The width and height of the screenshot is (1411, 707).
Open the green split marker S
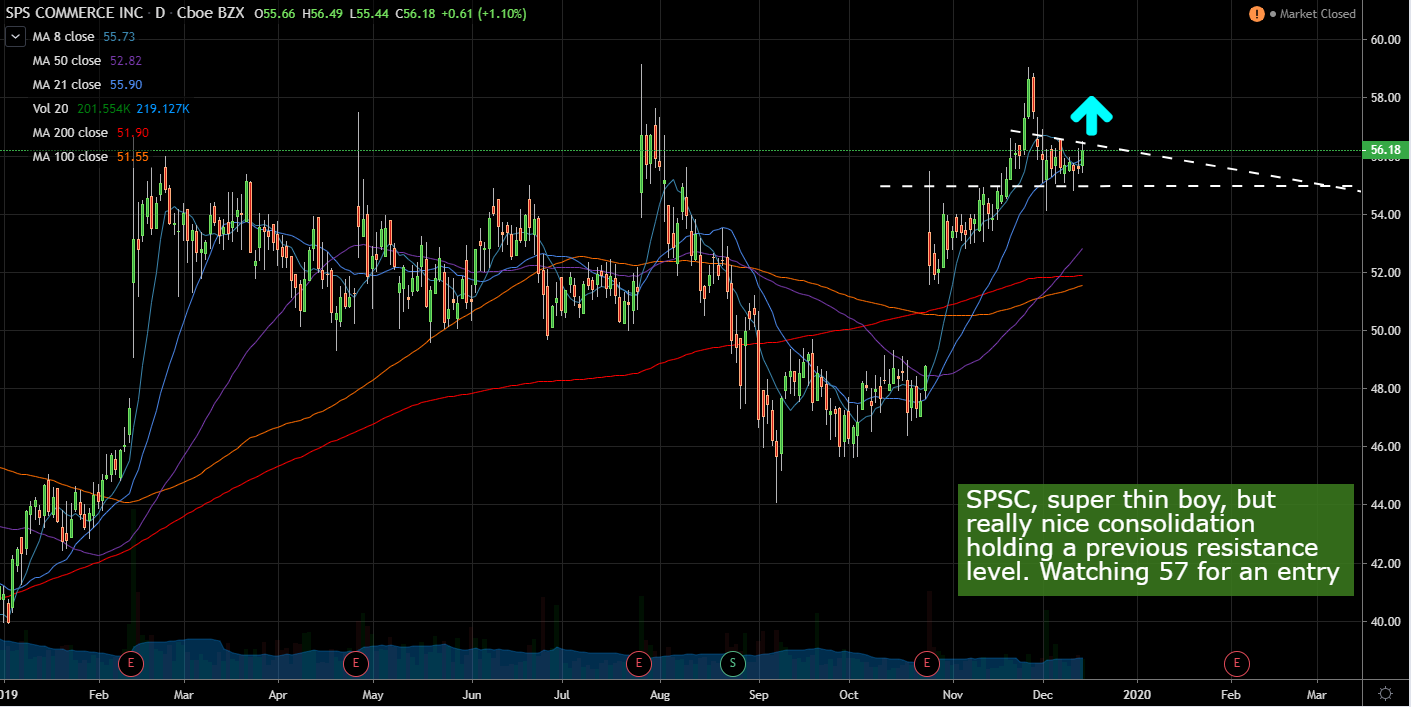732,662
